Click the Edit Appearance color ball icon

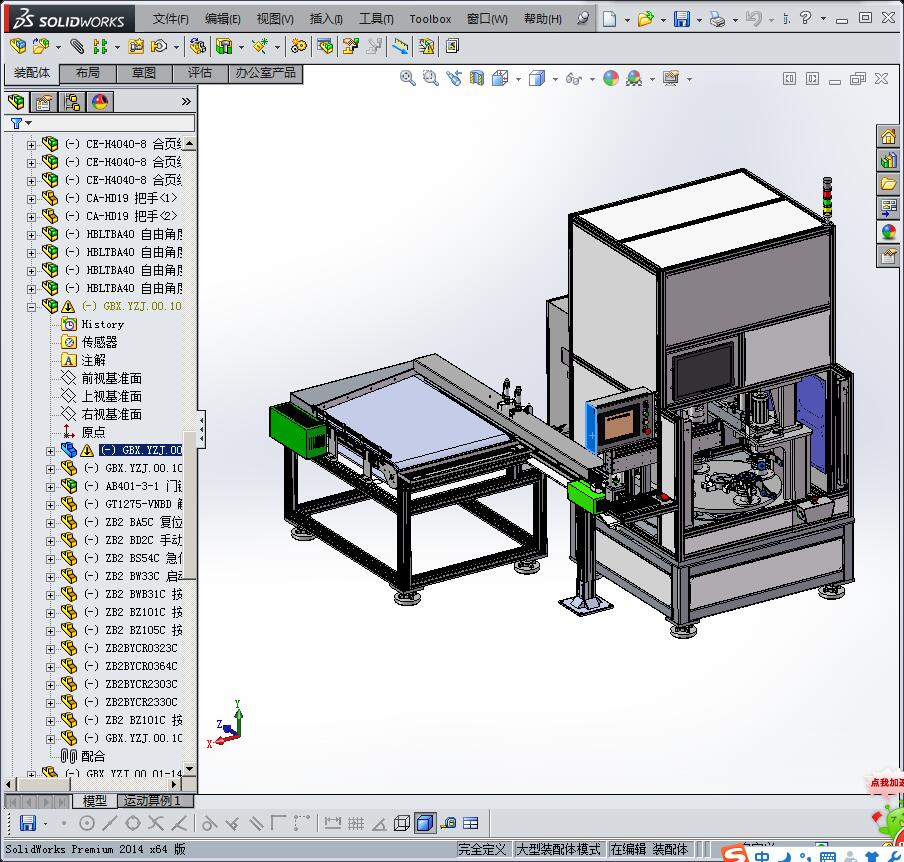[x=611, y=78]
